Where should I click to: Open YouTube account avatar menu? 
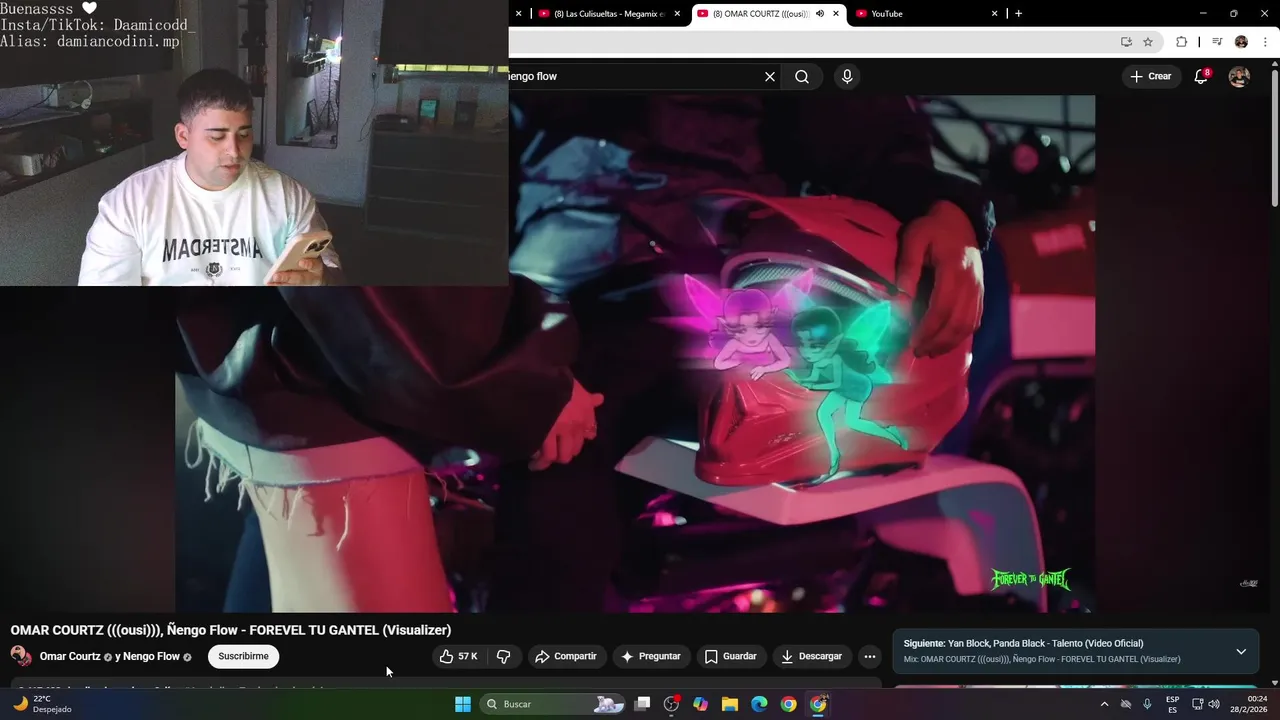pyautogui.click(x=1239, y=77)
